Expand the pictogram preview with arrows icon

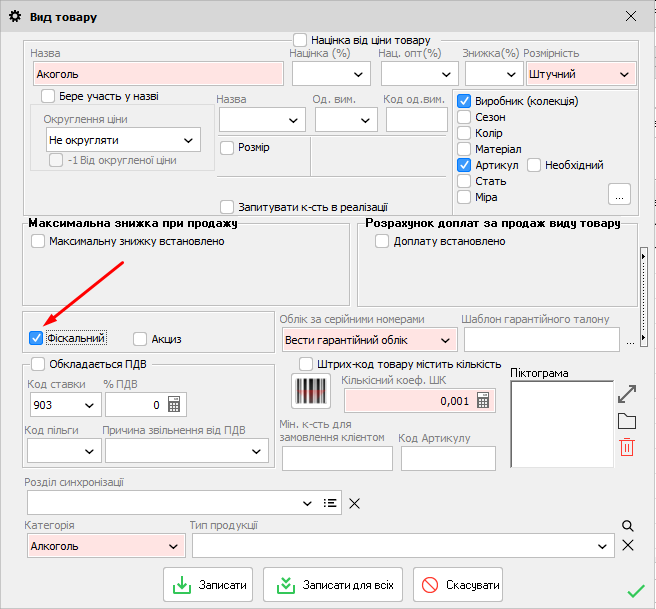tap(627, 393)
